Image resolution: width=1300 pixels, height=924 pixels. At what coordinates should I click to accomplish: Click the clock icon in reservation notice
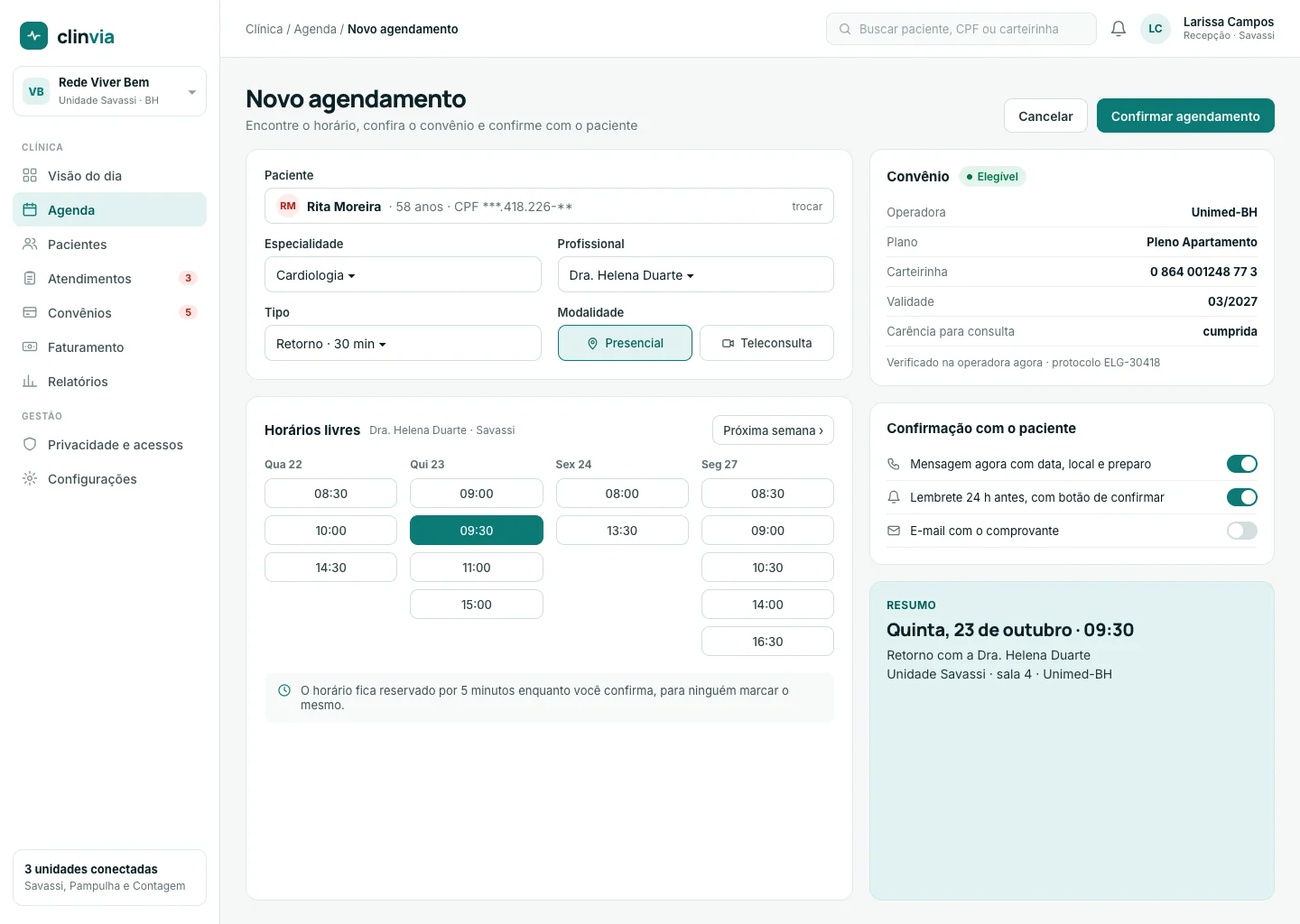point(284,690)
